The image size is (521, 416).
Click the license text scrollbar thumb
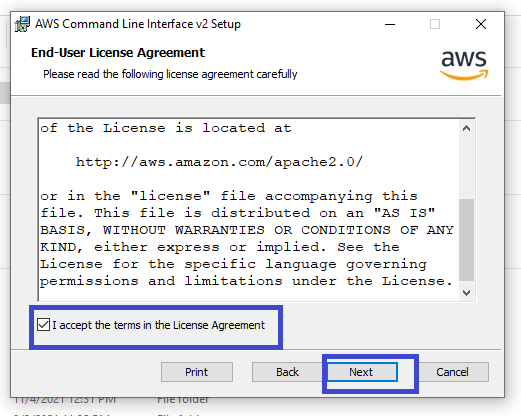coord(466,240)
